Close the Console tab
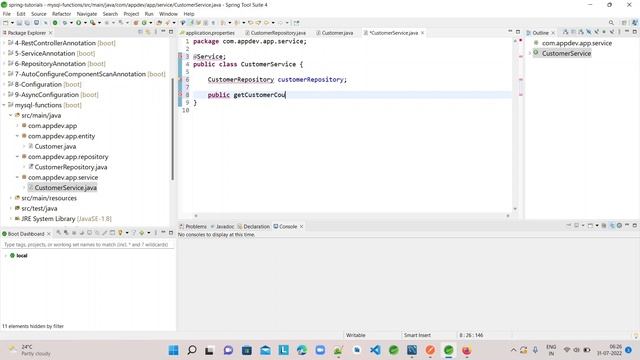The width and height of the screenshot is (640, 360). point(301,226)
